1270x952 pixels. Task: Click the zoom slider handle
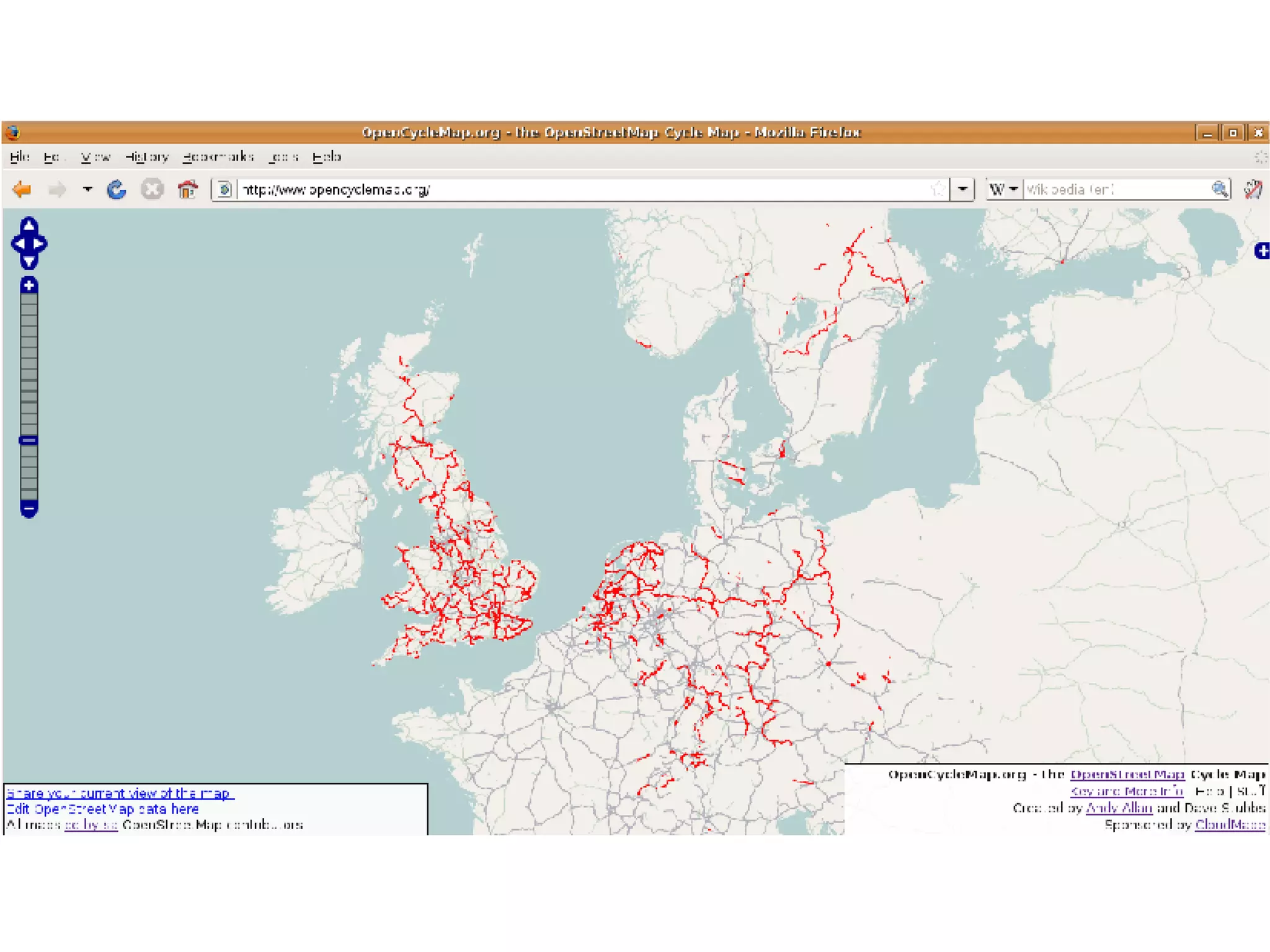tap(29, 440)
